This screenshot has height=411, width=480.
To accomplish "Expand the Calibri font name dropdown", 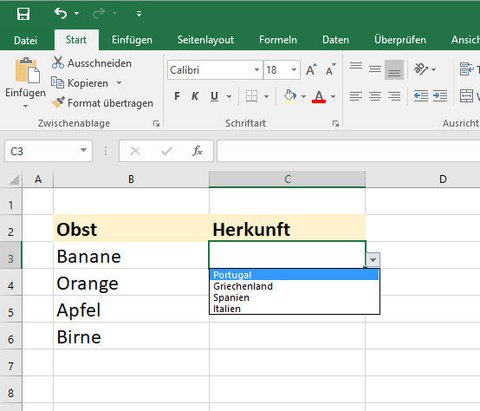I will tap(257, 70).
